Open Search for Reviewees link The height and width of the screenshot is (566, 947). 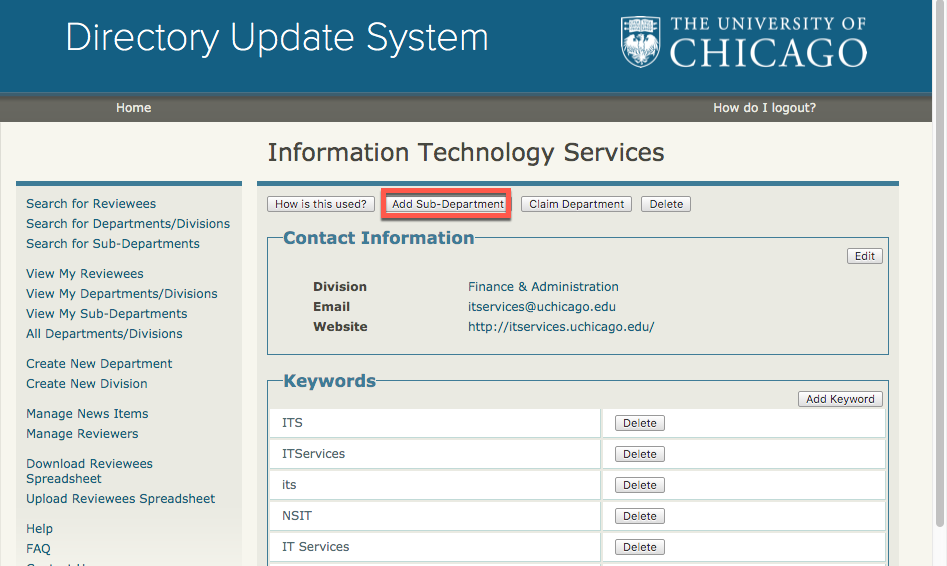click(x=91, y=204)
